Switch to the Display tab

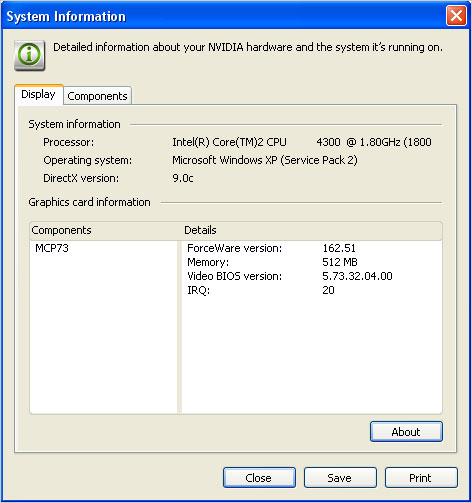[x=39, y=94]
